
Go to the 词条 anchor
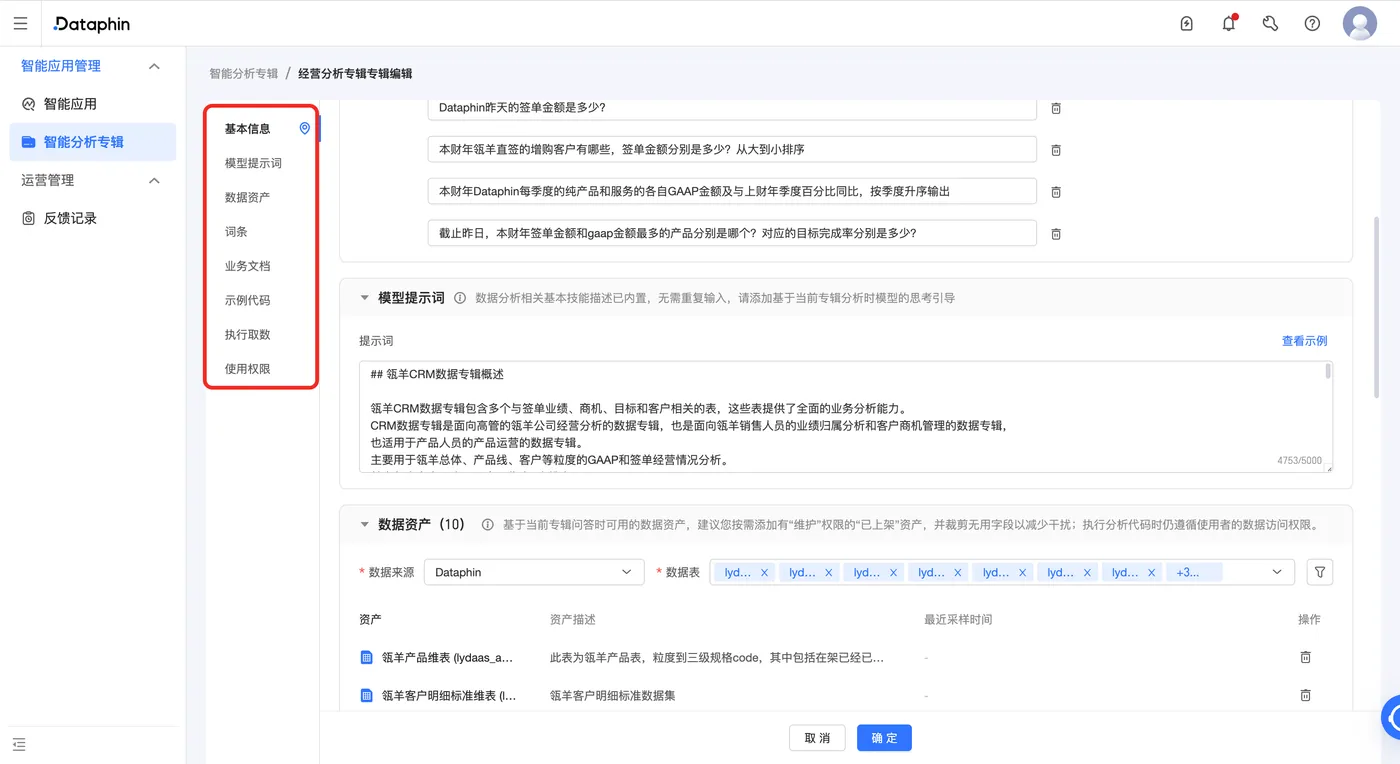click(x=236, y=231)
